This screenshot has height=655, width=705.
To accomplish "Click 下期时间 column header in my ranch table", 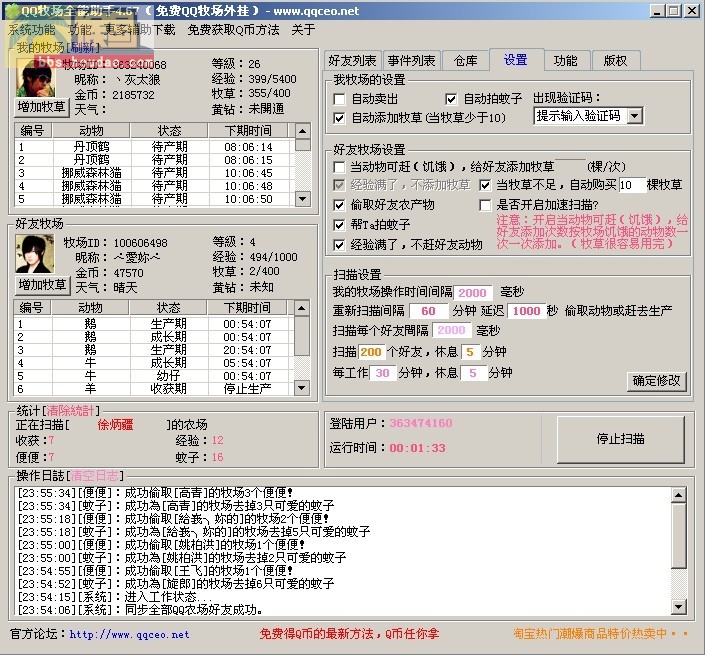I will pos(248,130).
